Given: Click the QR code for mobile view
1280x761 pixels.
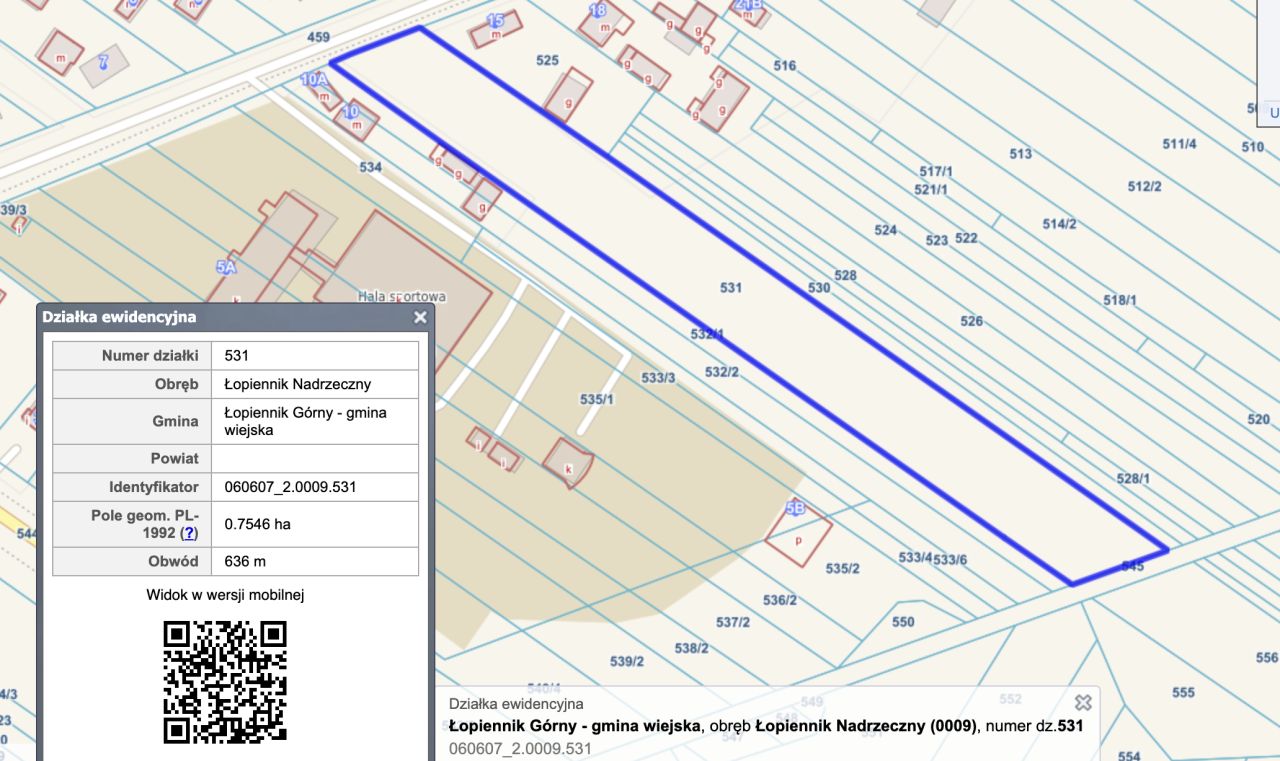Looking at the screenshot, I should click(225, 682).
